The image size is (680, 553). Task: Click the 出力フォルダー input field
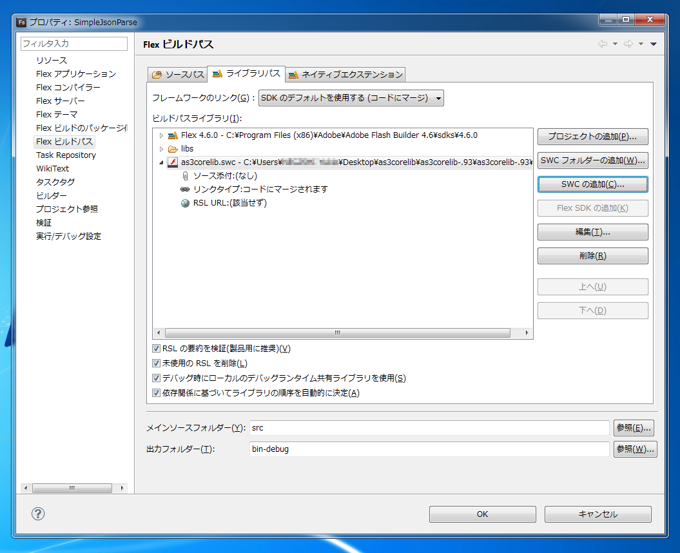pos(429,449)
